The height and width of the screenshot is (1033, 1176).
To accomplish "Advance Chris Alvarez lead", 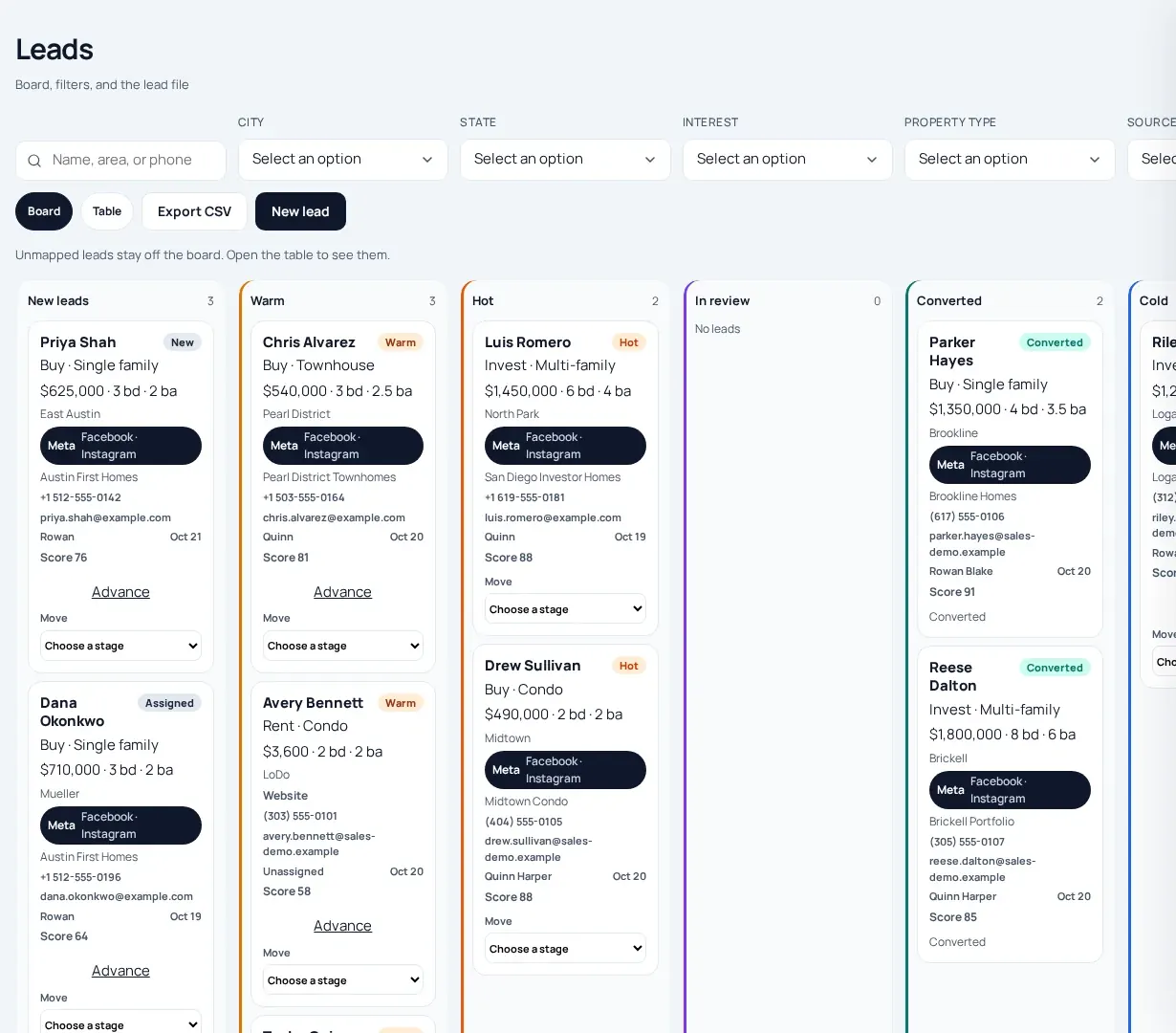I will [x=342, y=592].
